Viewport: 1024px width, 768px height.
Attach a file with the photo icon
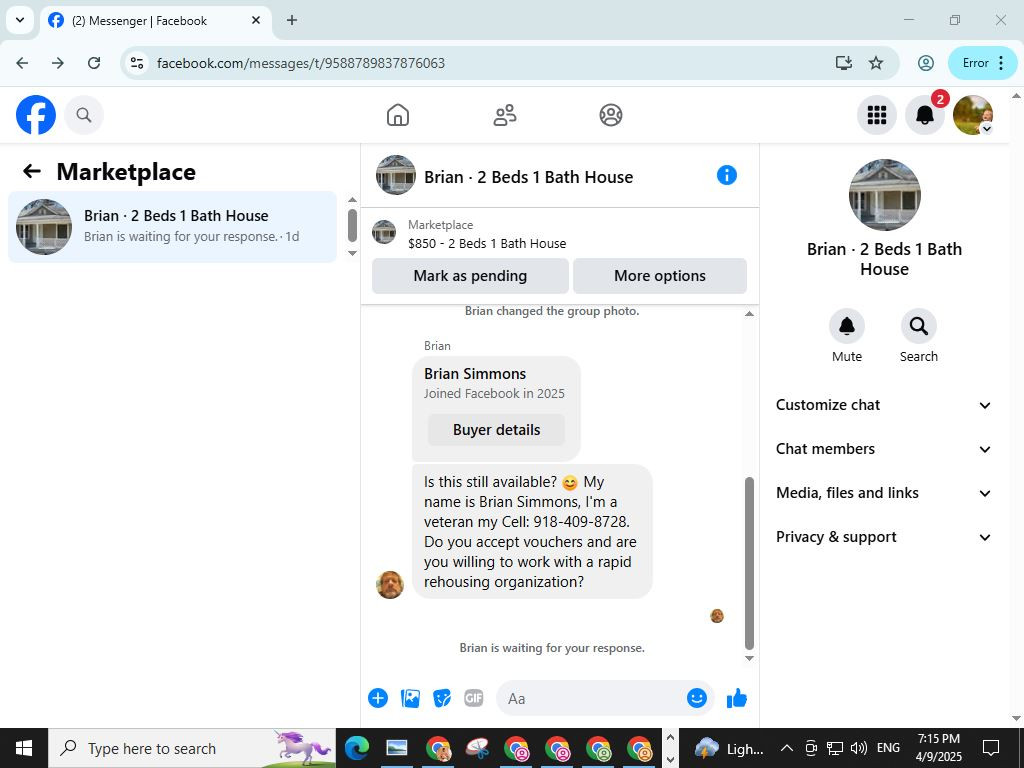[x=410, y=698]
